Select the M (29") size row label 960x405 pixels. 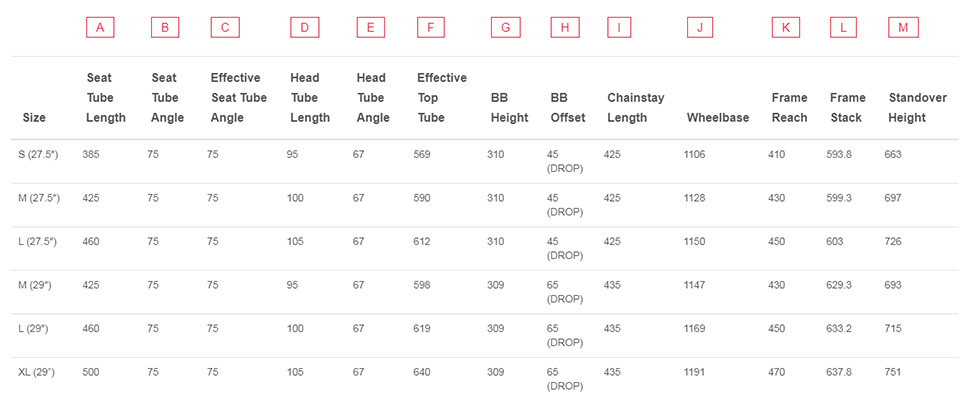[37, 285]
